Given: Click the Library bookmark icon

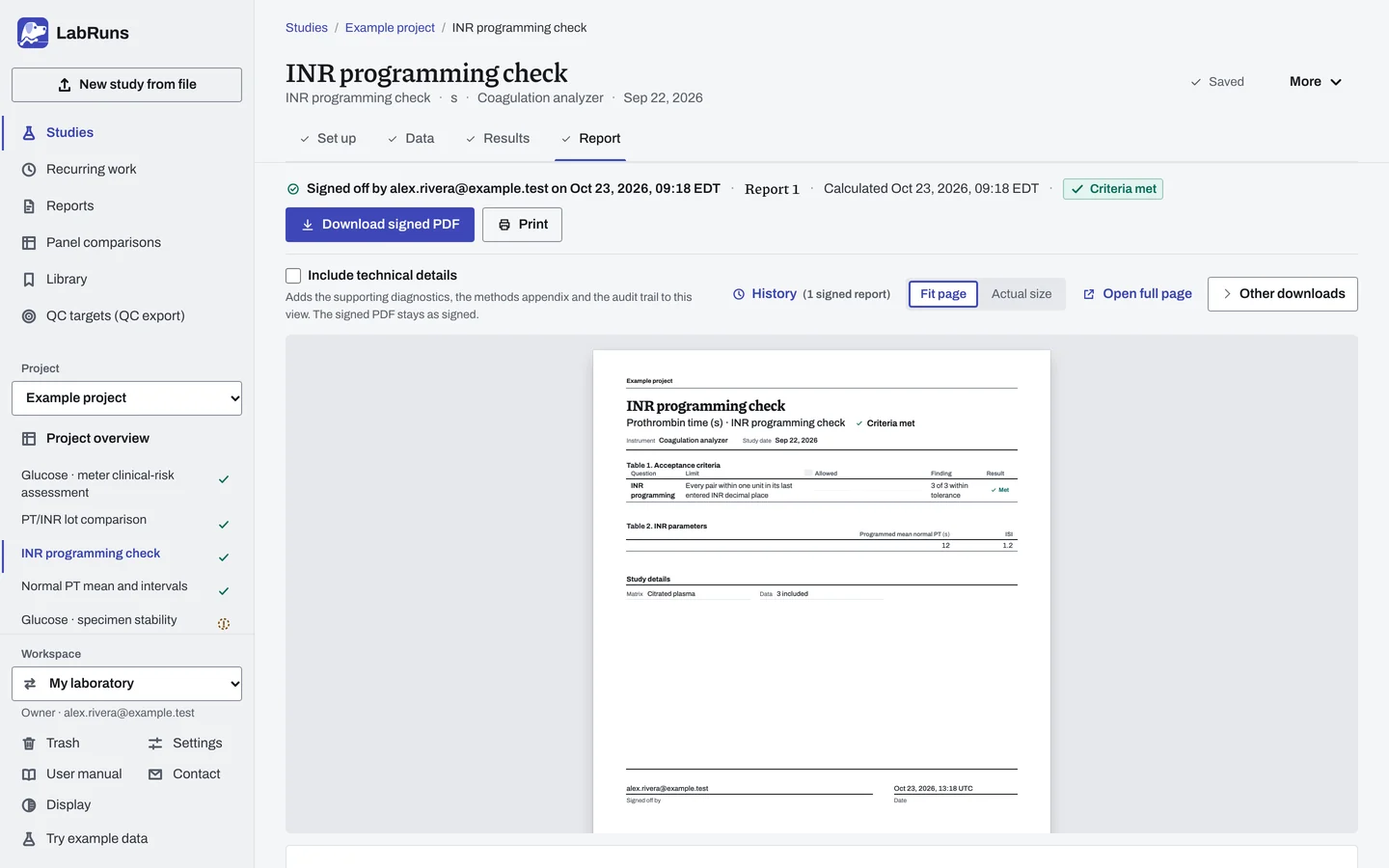Looking at the screenshot, I should 29,280.
